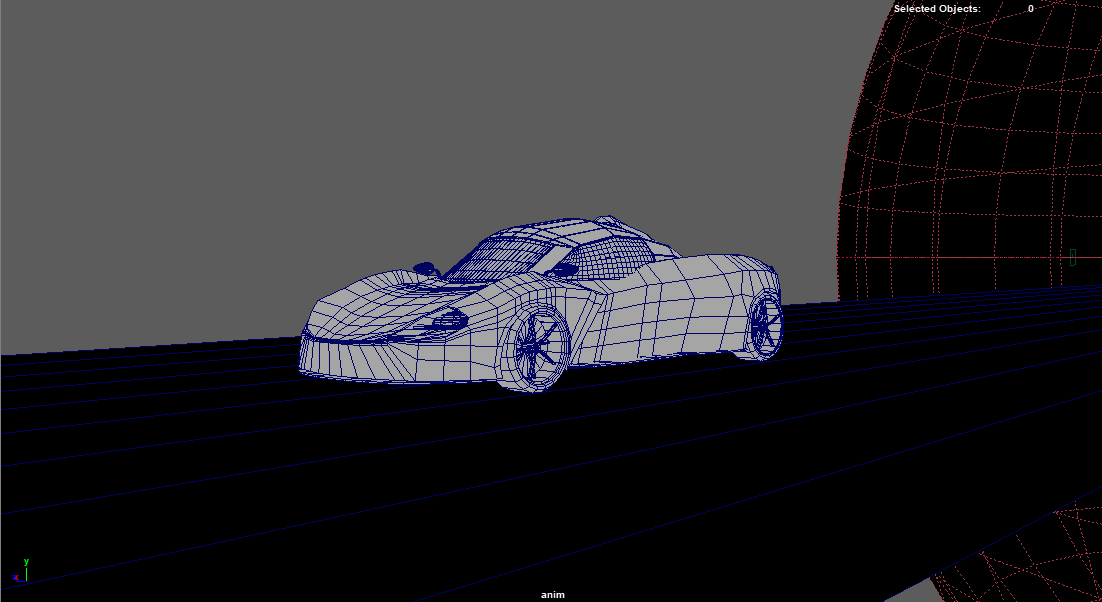Click the "anim" camera name label
The width and height of the screenshot is (1102, 602).
[x=552, y=594]
